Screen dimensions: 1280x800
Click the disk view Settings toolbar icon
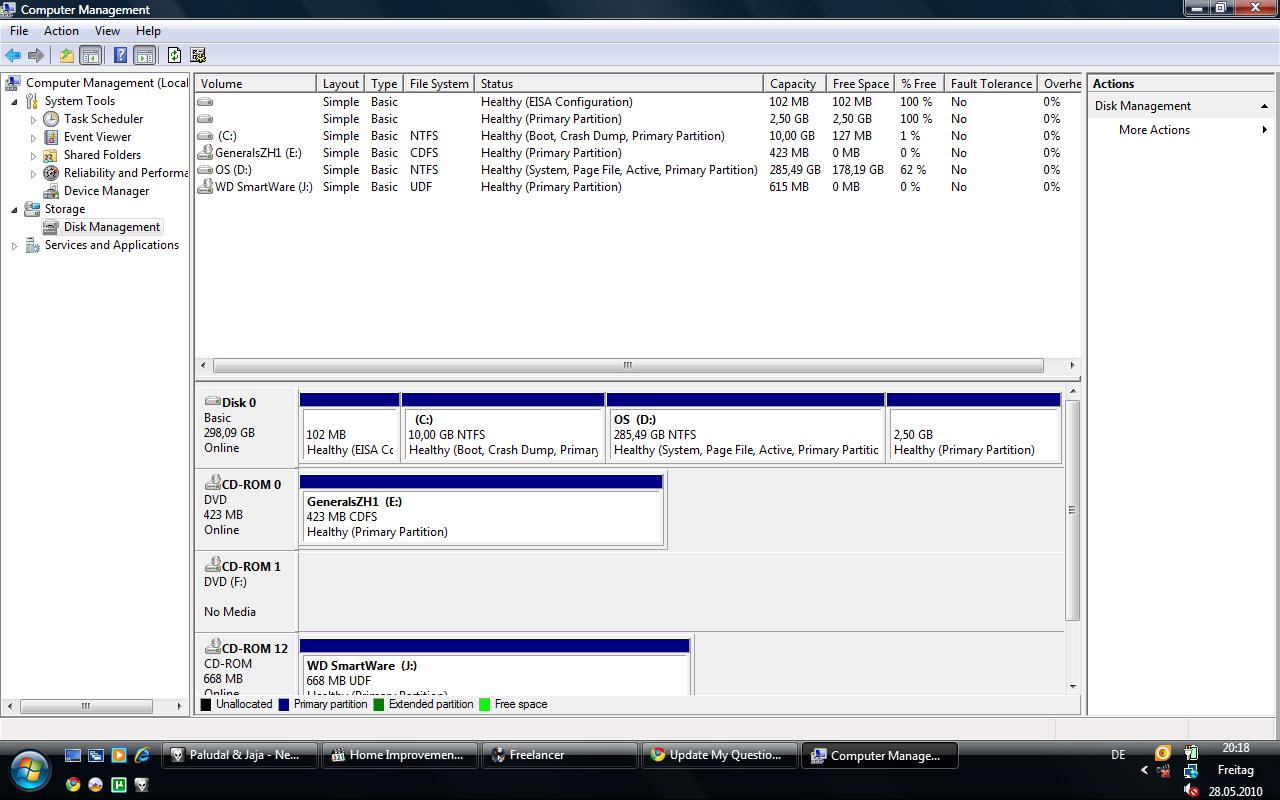[198, 56]
